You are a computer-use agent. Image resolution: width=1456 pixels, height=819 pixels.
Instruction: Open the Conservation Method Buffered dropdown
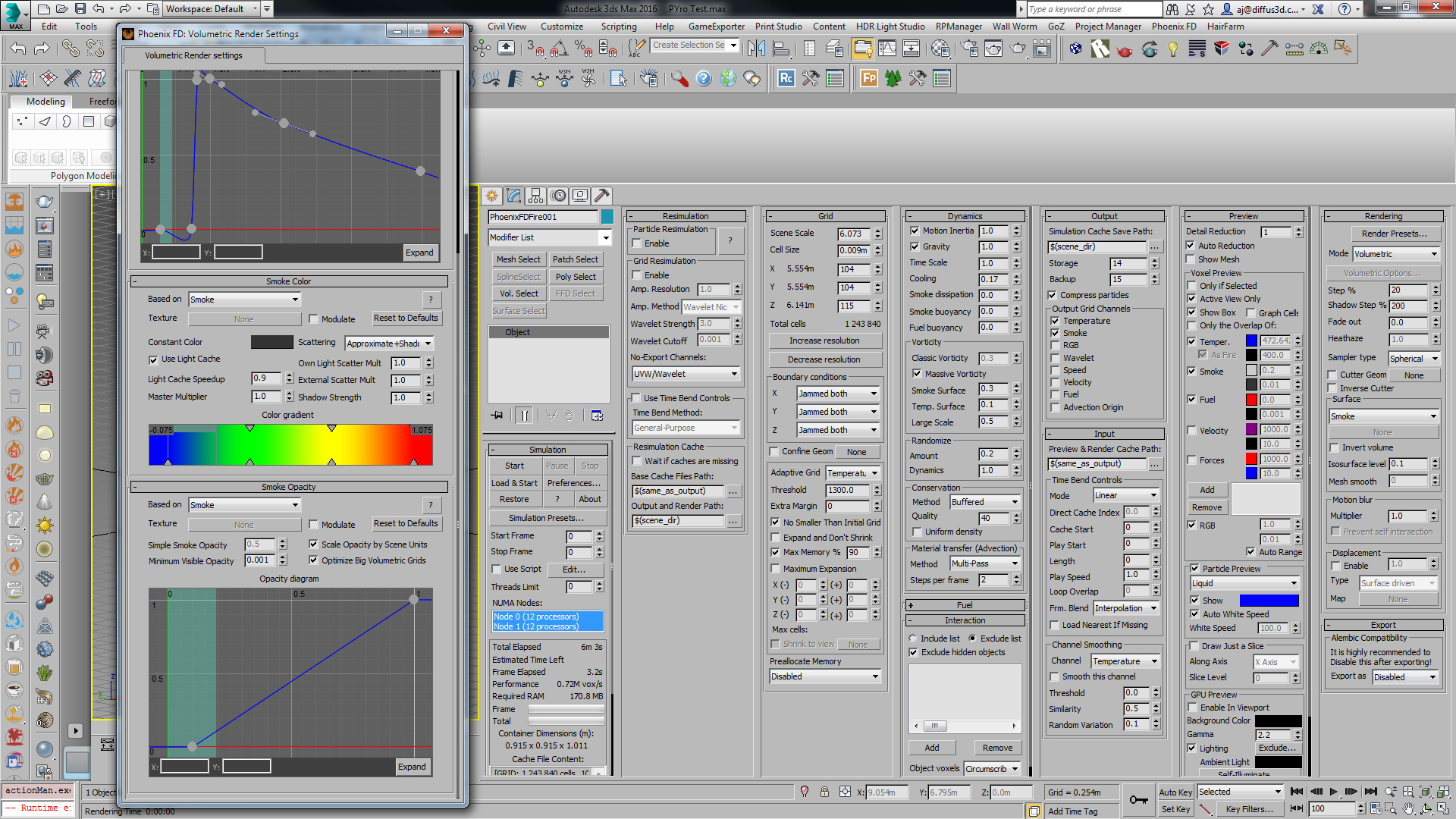[985, 502]
